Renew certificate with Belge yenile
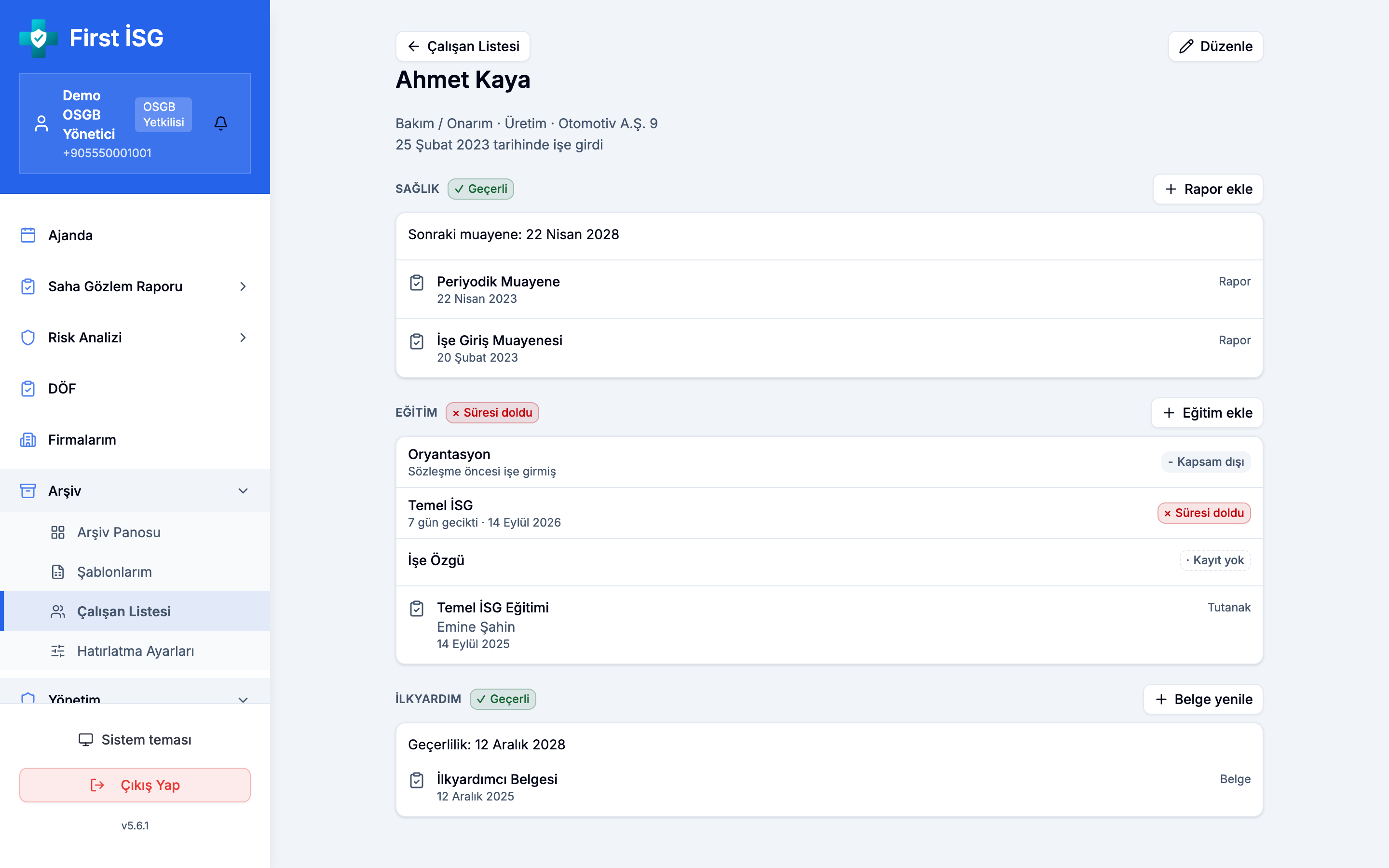 [1203, 699]
